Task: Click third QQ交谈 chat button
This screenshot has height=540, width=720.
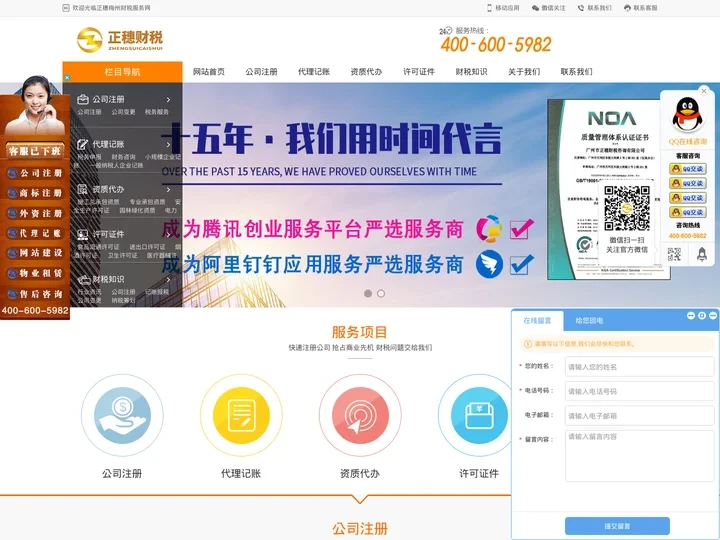Action: click(687, 198)
